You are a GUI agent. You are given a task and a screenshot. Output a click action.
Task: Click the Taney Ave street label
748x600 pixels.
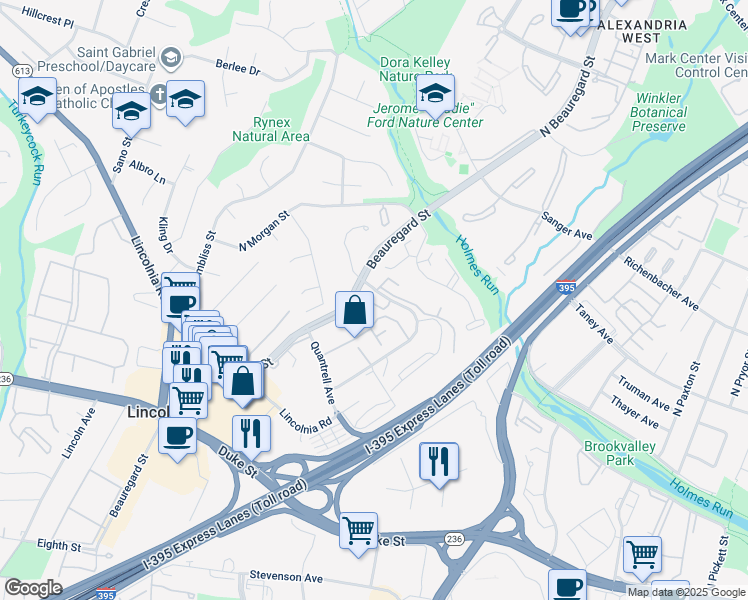pos(593,324)
